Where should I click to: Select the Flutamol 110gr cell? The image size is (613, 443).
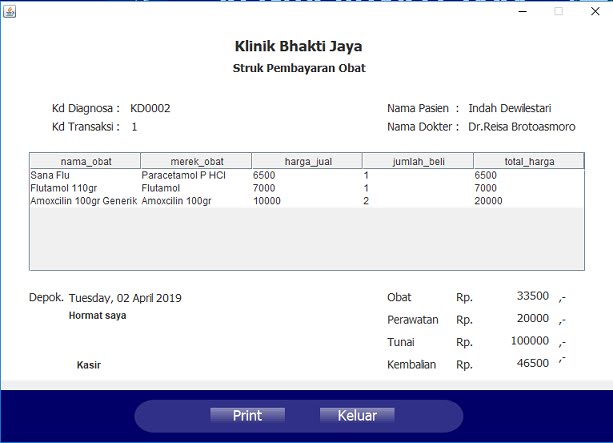[85, 188]
